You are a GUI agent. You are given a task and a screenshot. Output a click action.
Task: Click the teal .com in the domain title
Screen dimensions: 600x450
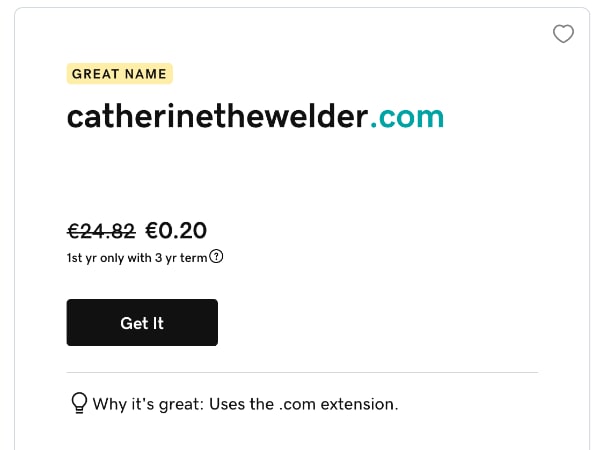tap(407, 117)
